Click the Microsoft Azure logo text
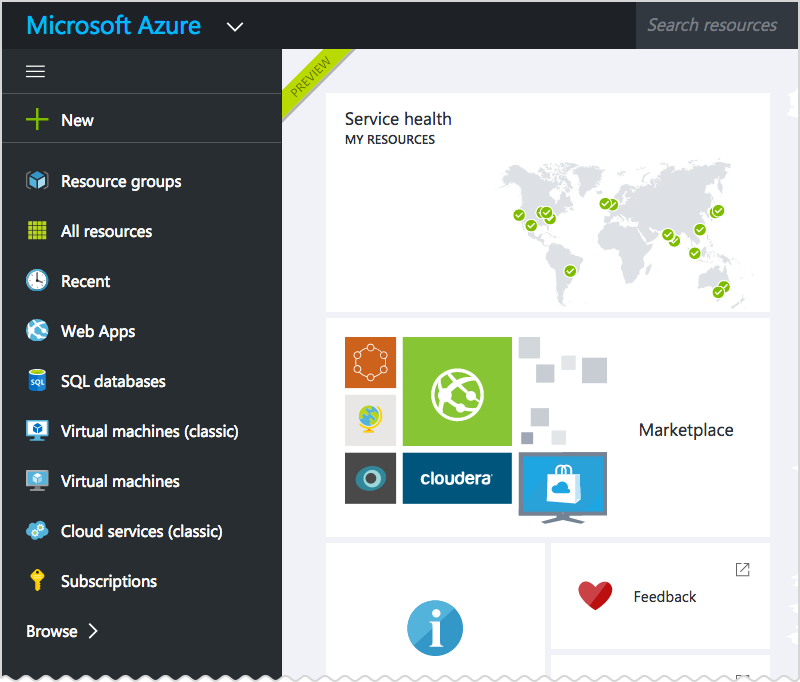Viewport: 800px width, 682px height. (113, 26)
